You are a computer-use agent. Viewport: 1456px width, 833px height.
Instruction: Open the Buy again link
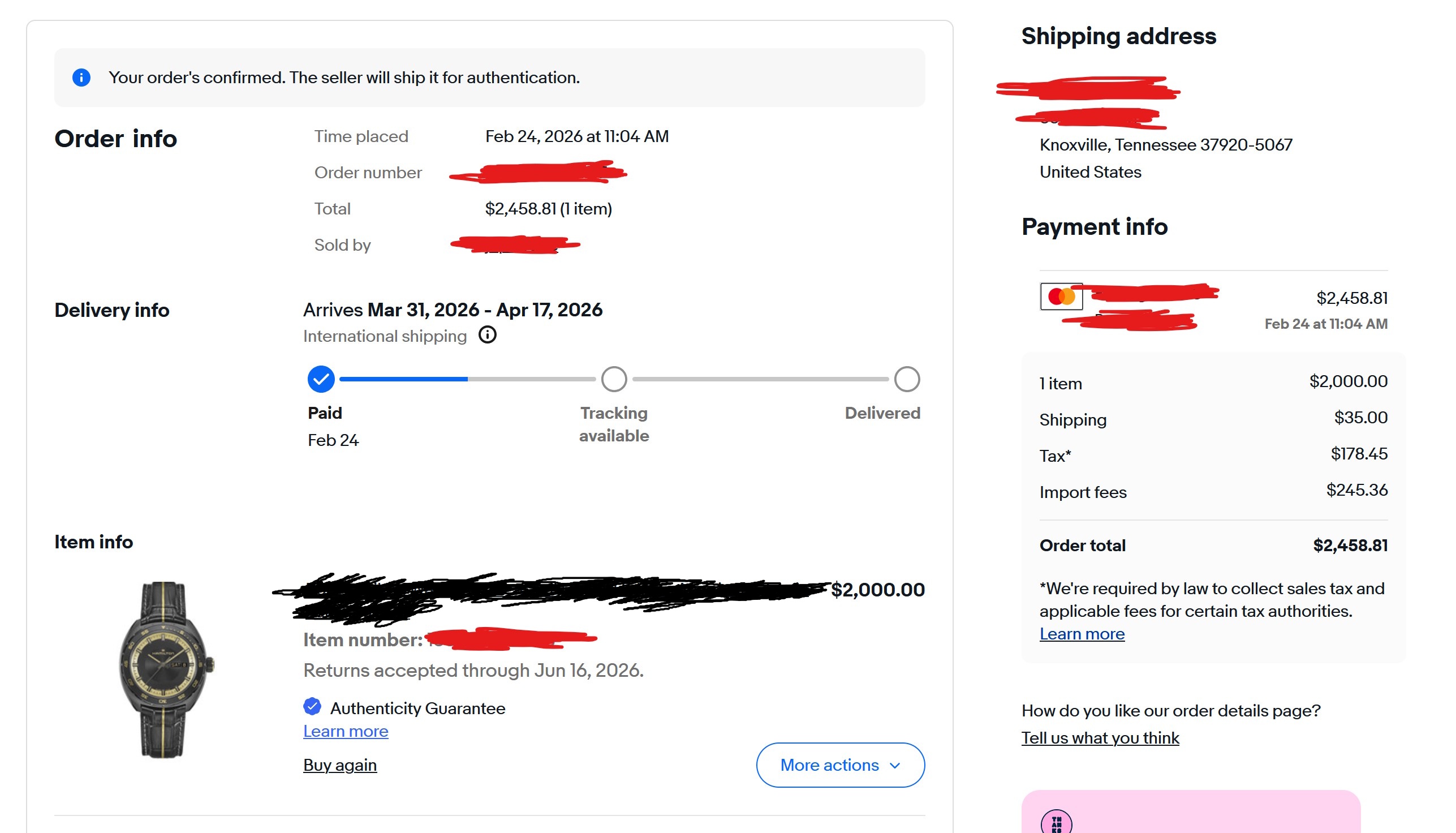click(340, 765)
